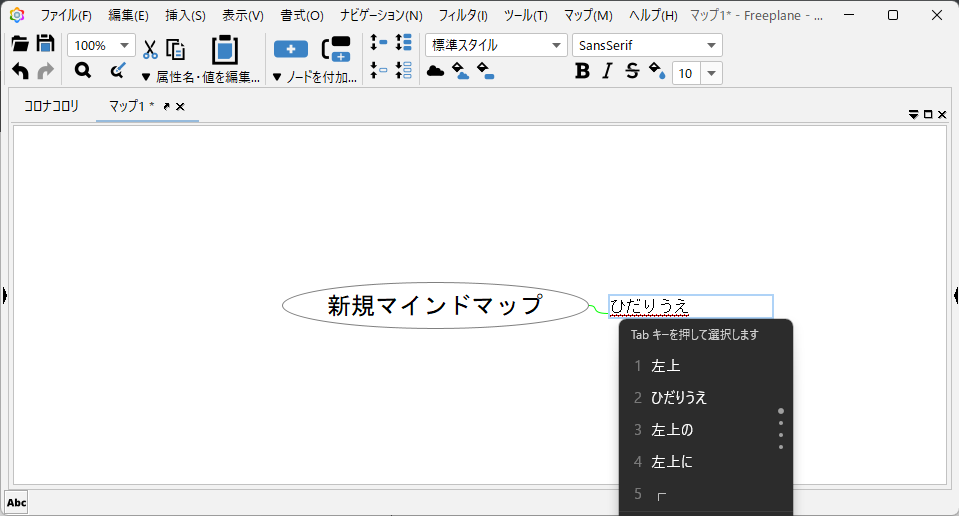Close the map panel with X
This screenshot has height=516, width=959.
pyautogui.click(x=942, y=114)
